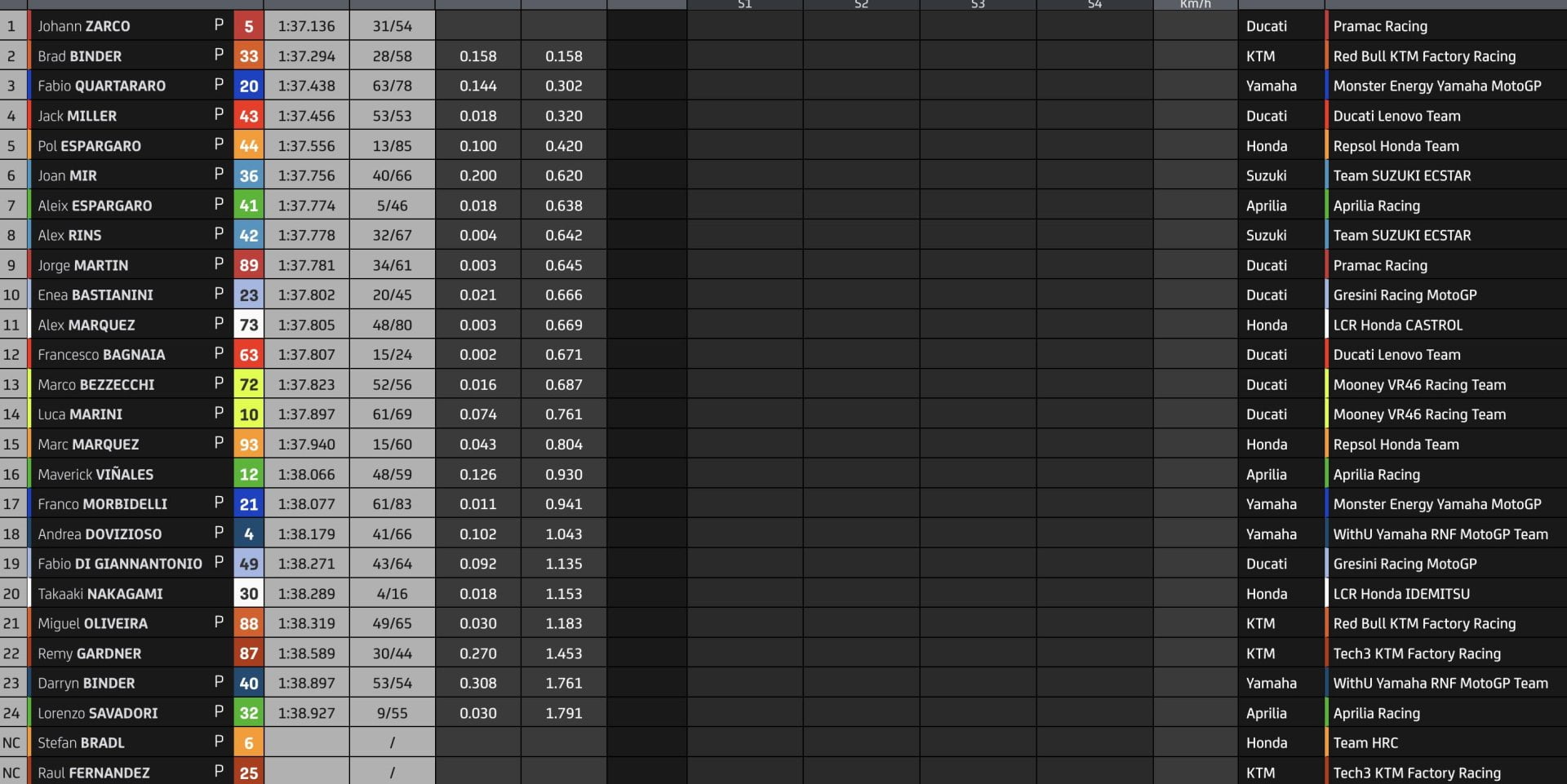Click manufacturer Suzuki in Joan MIR row
Viewport: 1567px width, 784px height.
click(x=1266, y=175)
